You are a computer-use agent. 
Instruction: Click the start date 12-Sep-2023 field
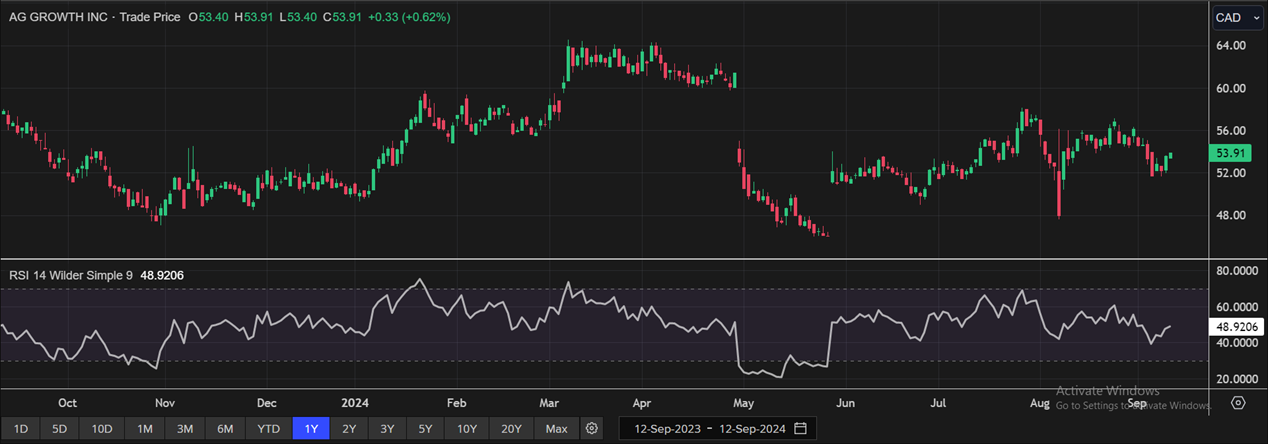coord(666,429)
